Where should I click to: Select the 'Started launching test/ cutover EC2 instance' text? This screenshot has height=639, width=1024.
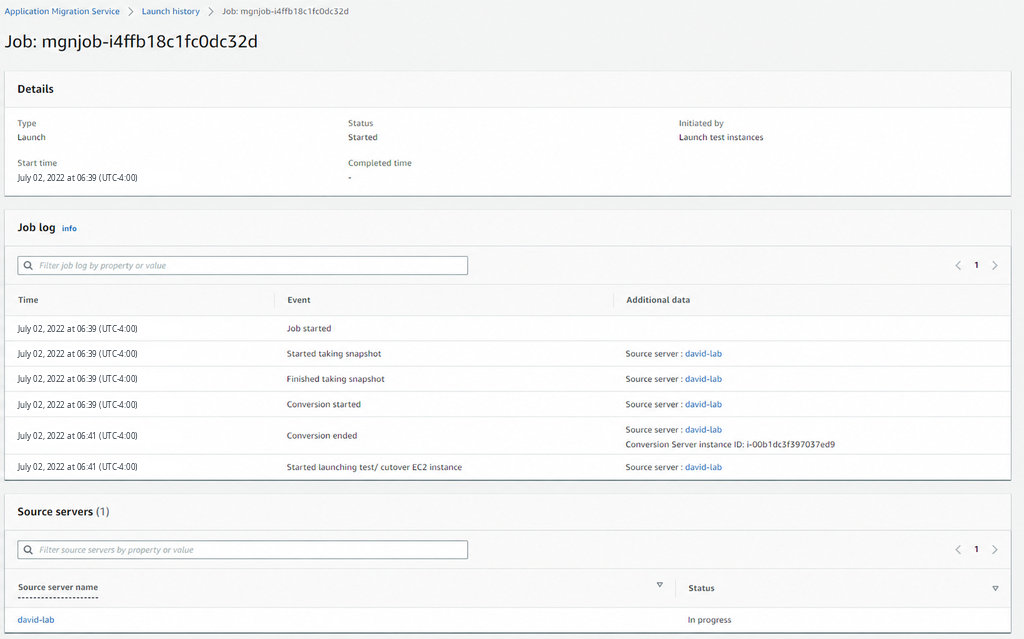[374, 467]
